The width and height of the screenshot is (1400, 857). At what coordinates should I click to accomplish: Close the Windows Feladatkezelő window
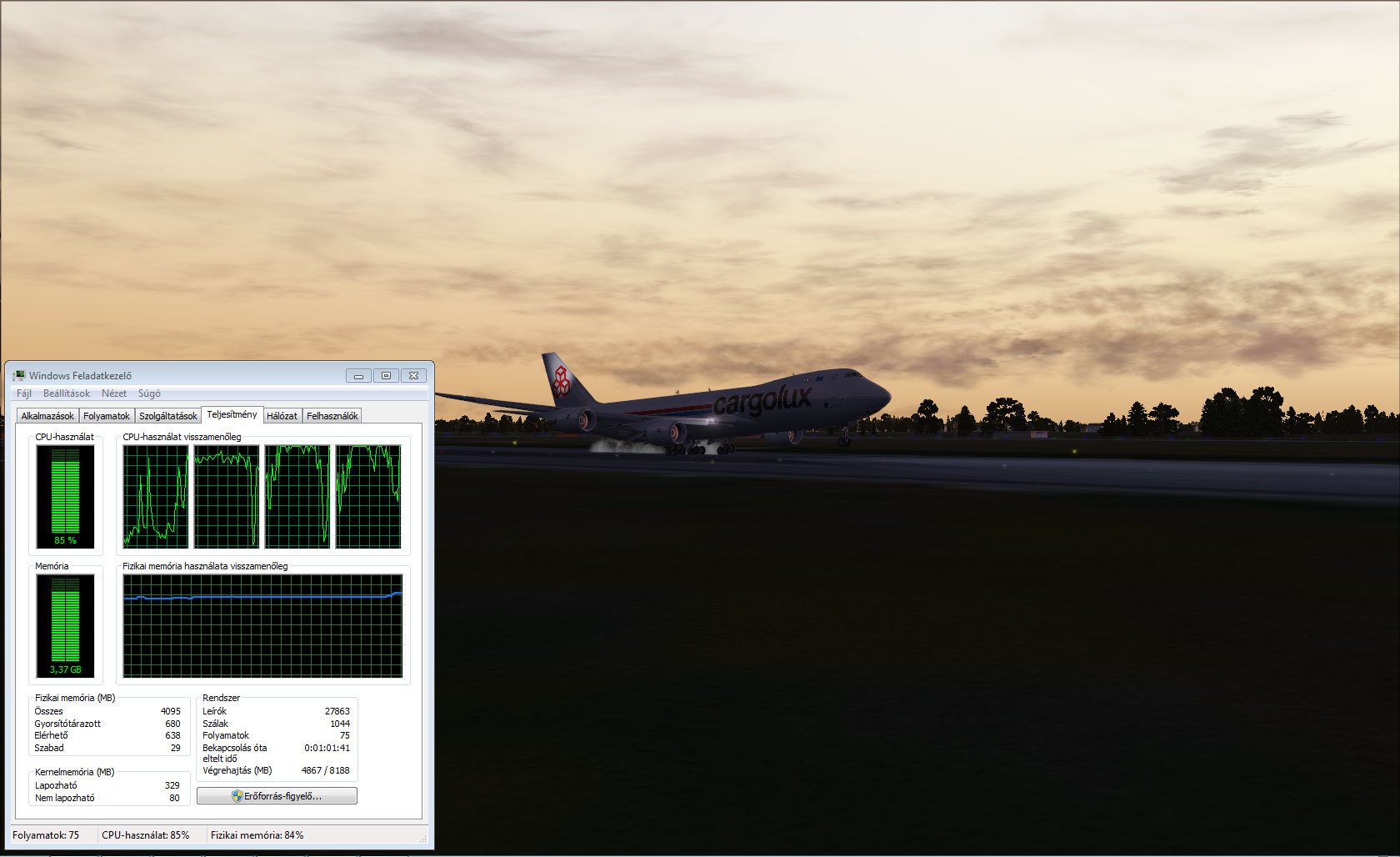click(x=413, y=376)
